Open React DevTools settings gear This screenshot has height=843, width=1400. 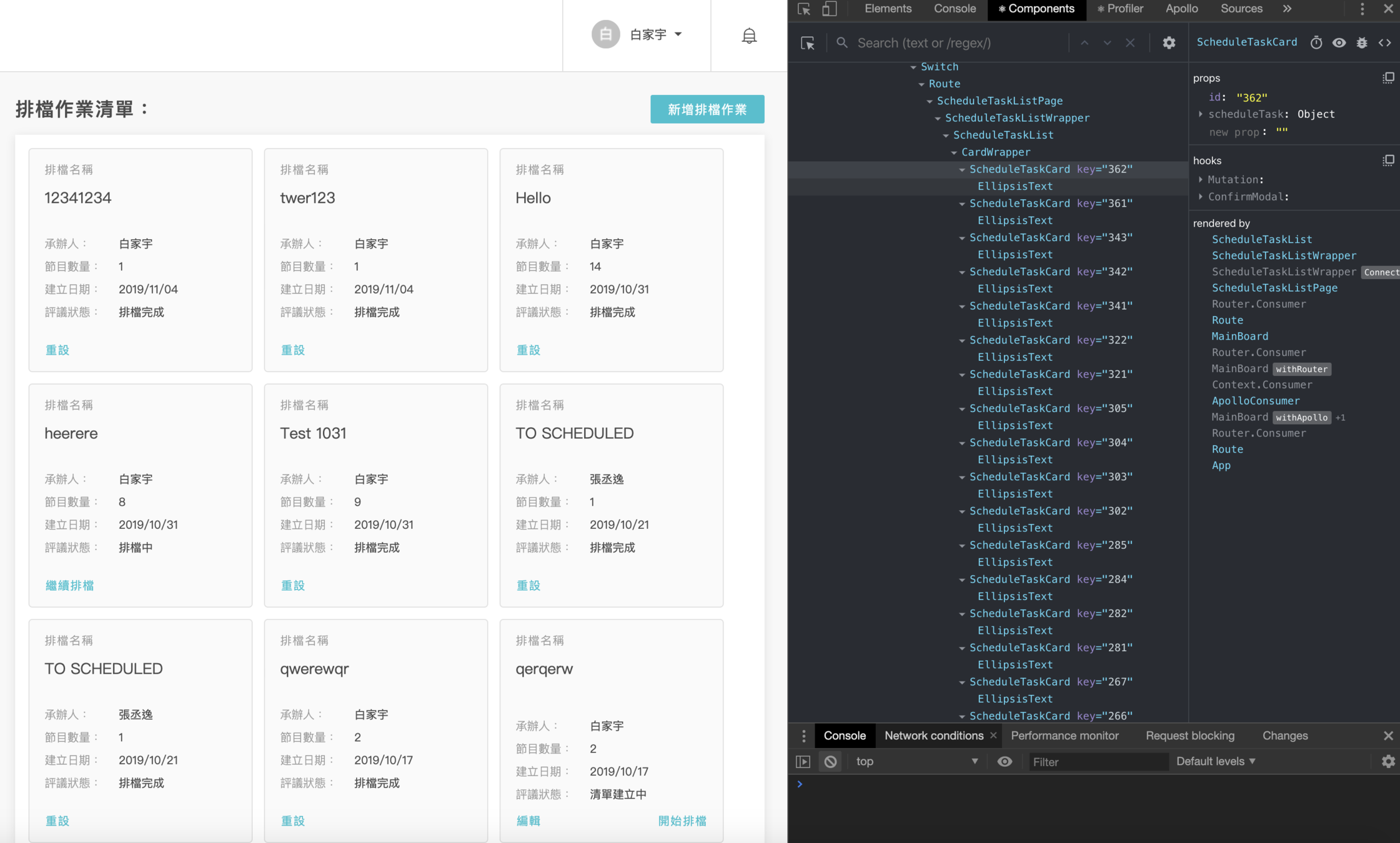coord(1169,42)
